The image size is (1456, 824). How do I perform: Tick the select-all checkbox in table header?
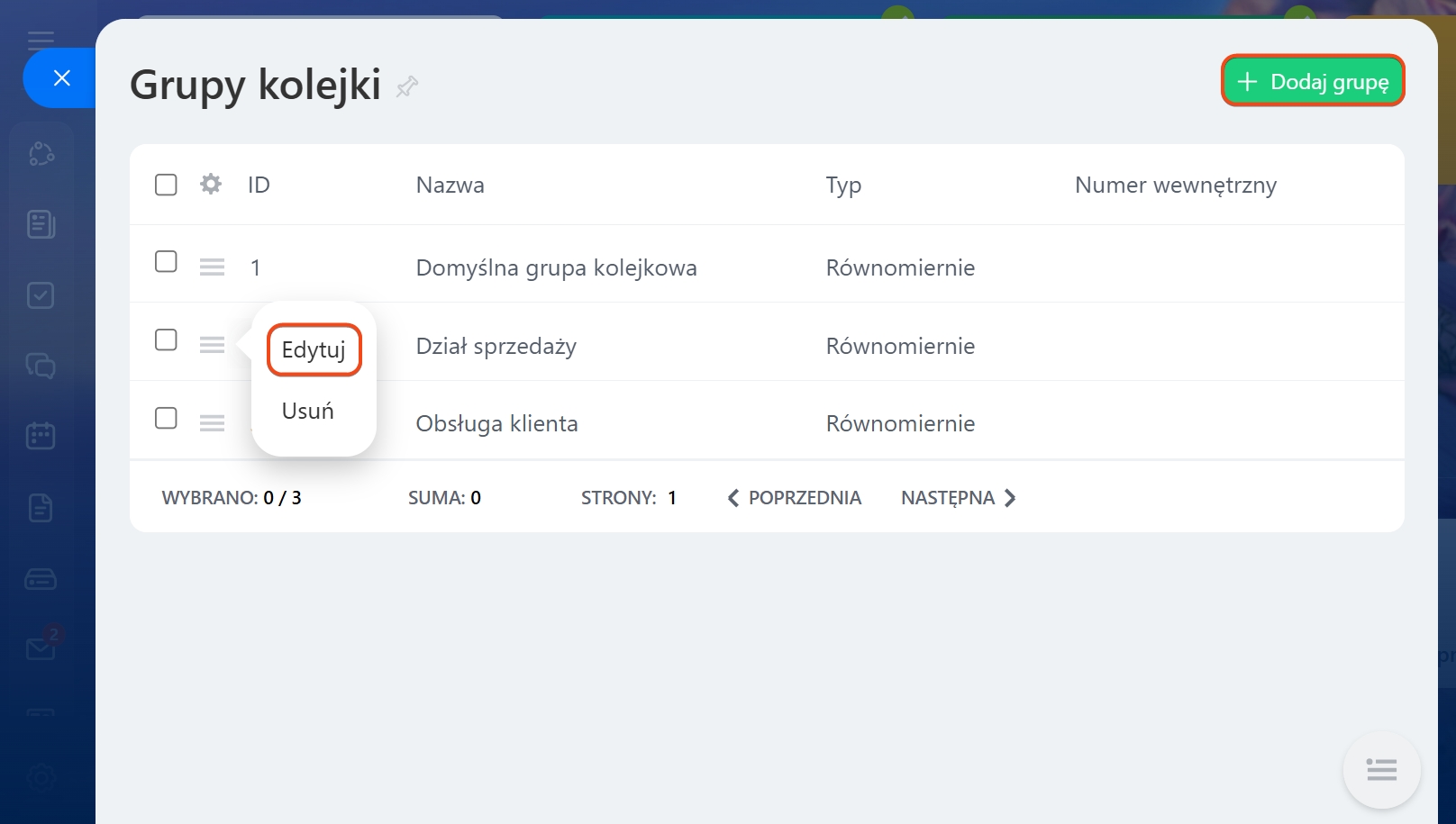click(166, 185)
